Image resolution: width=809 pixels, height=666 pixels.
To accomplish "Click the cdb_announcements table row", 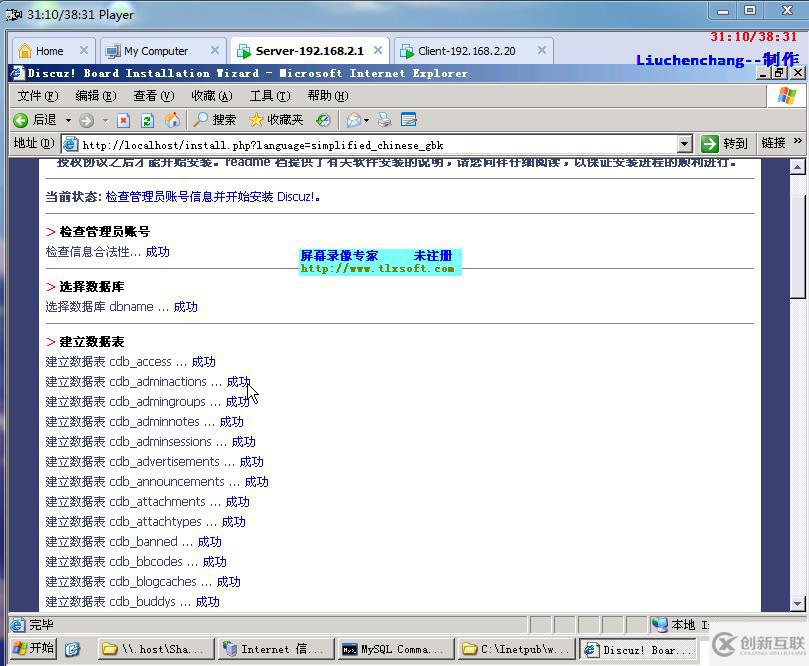I will pos(157,481).
